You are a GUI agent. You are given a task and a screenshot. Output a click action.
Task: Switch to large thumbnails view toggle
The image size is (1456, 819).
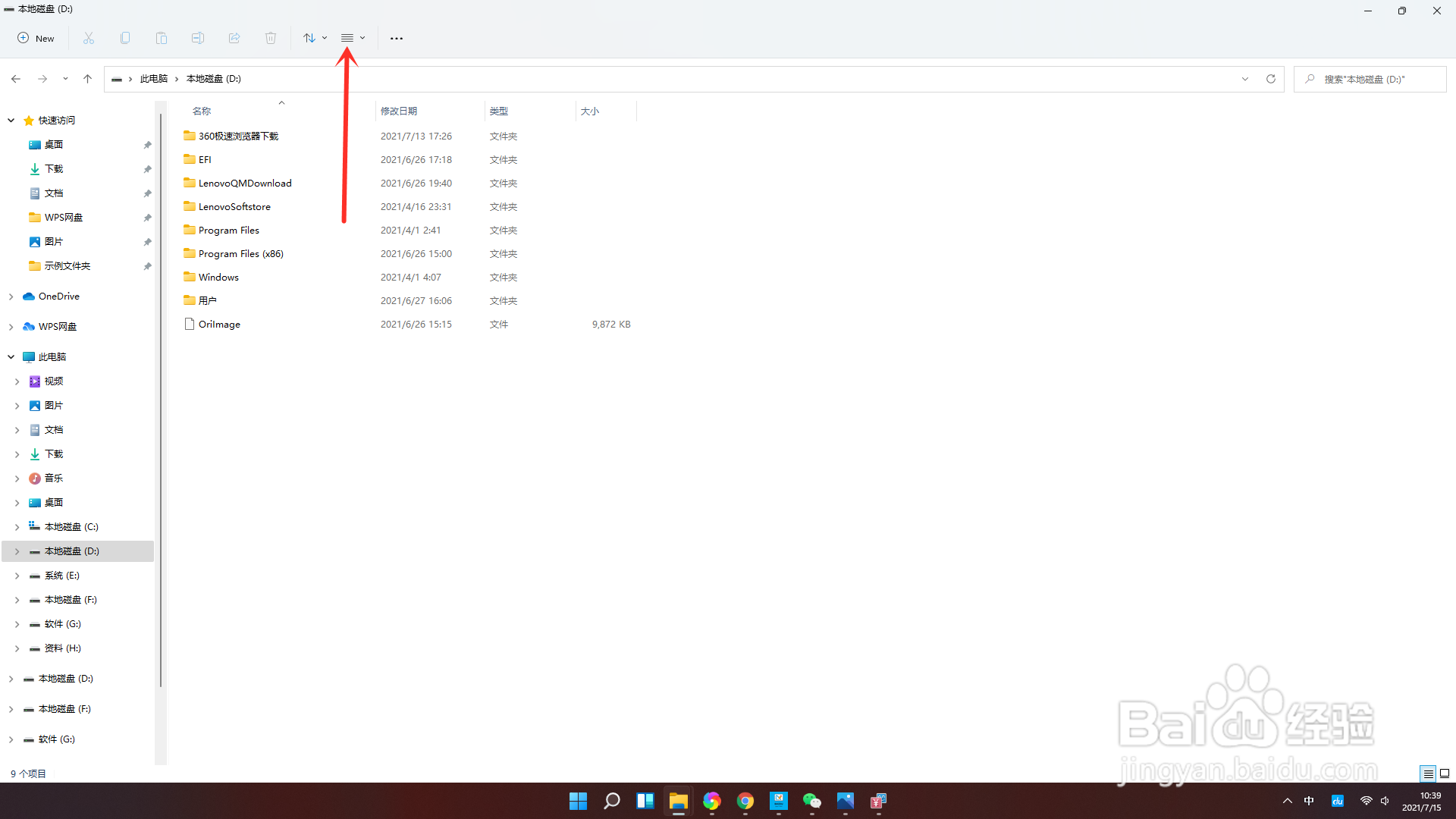tap(1445, 773)
